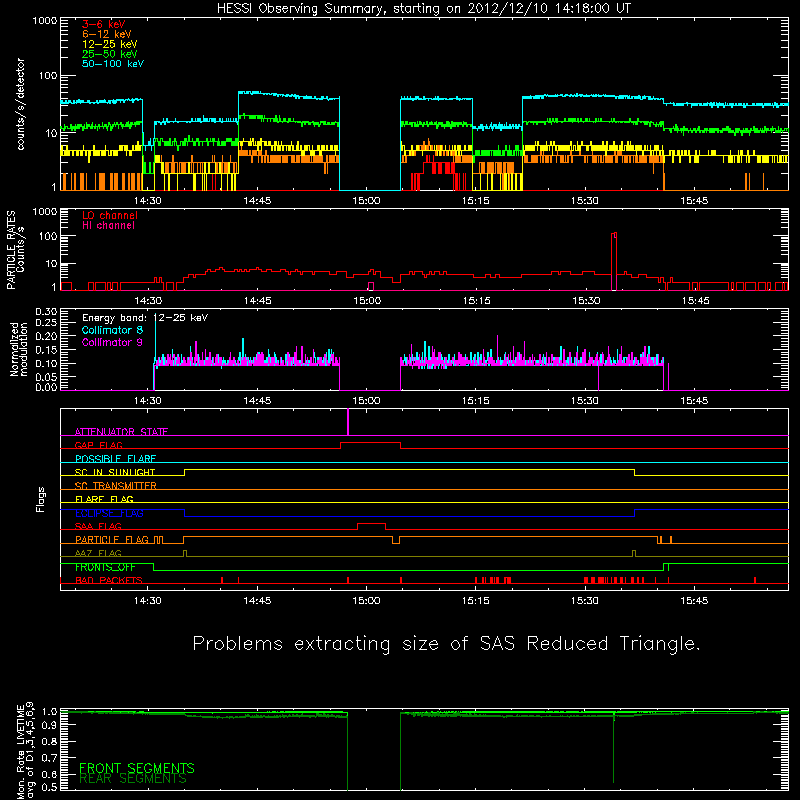The width and height of the screenshot is (800, 800).
Task: Click the 'HI channel' legend label
Action: (x=109, y=226)
